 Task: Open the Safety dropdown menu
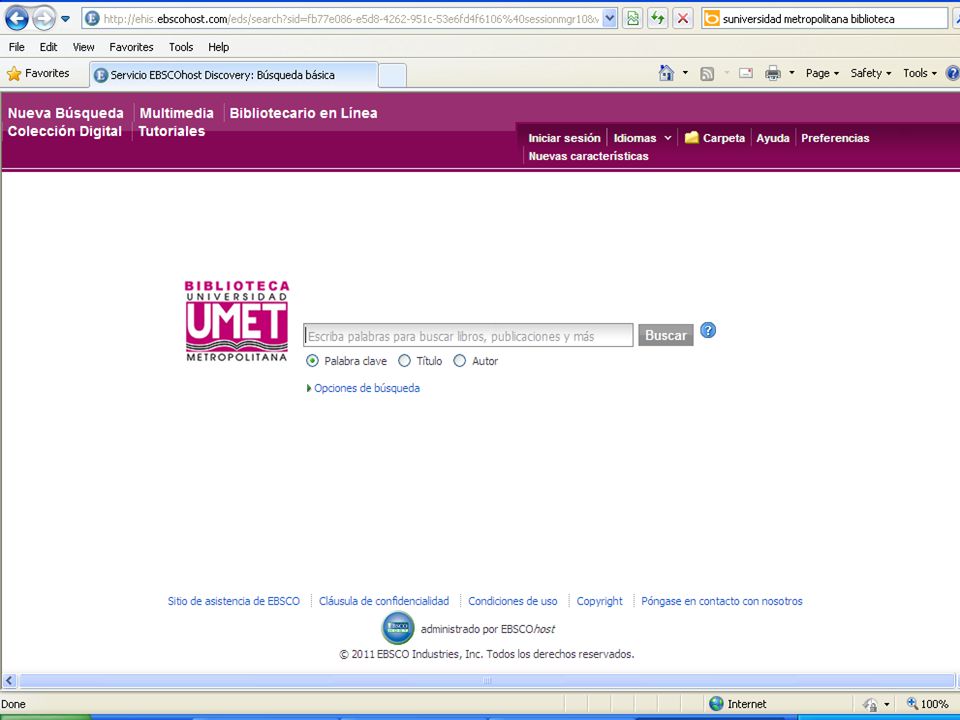[871, 73]
